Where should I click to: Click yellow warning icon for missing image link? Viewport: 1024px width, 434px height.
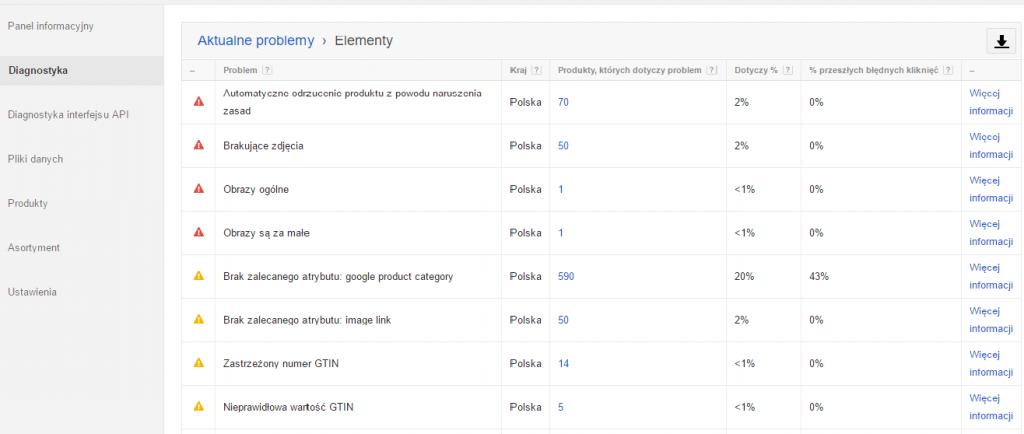[x=199, y=319]
